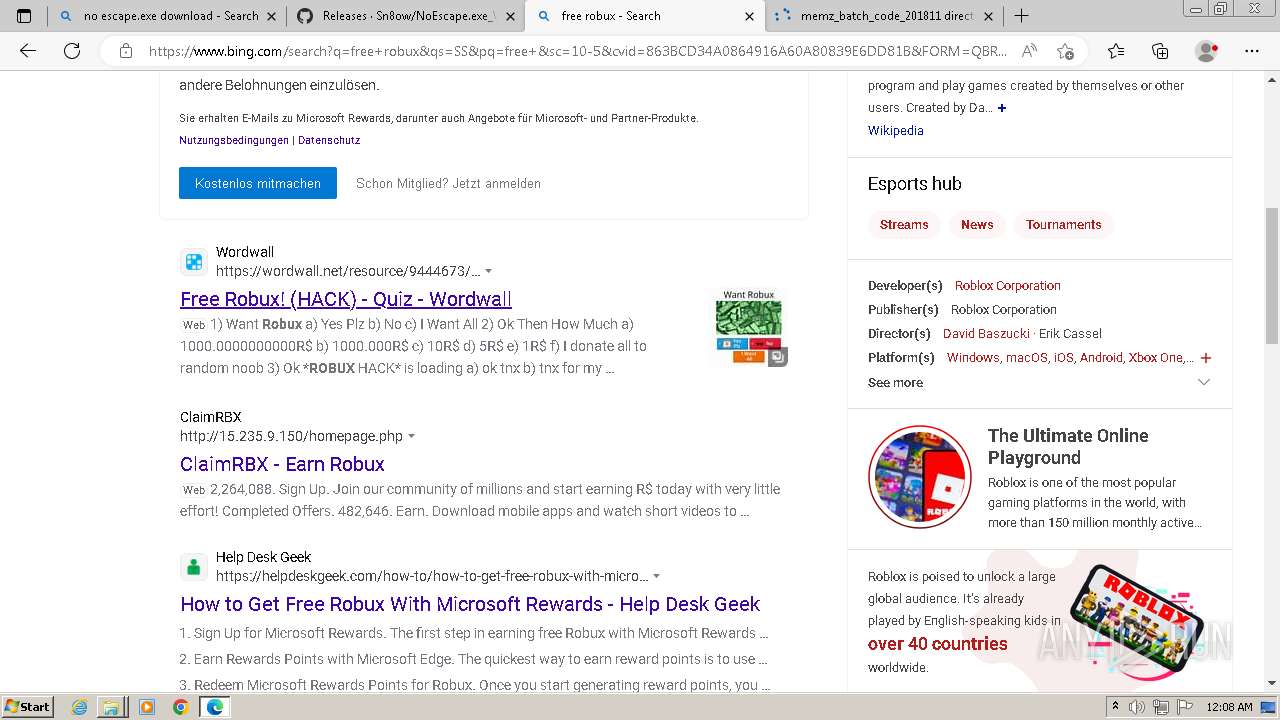Open the profile avatar icon
Screen dimensions: 1280x720
[x=1207, y=51]
